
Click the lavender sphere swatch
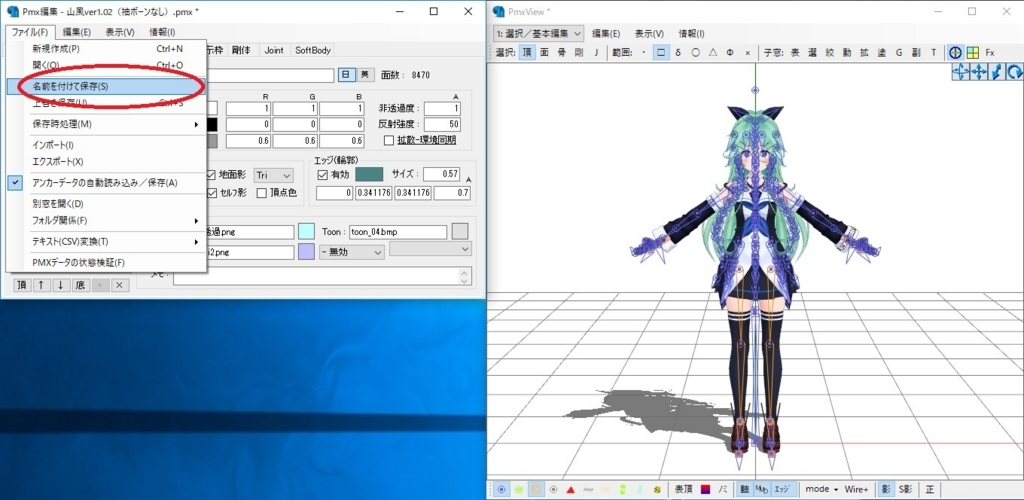tap(306, 252)
